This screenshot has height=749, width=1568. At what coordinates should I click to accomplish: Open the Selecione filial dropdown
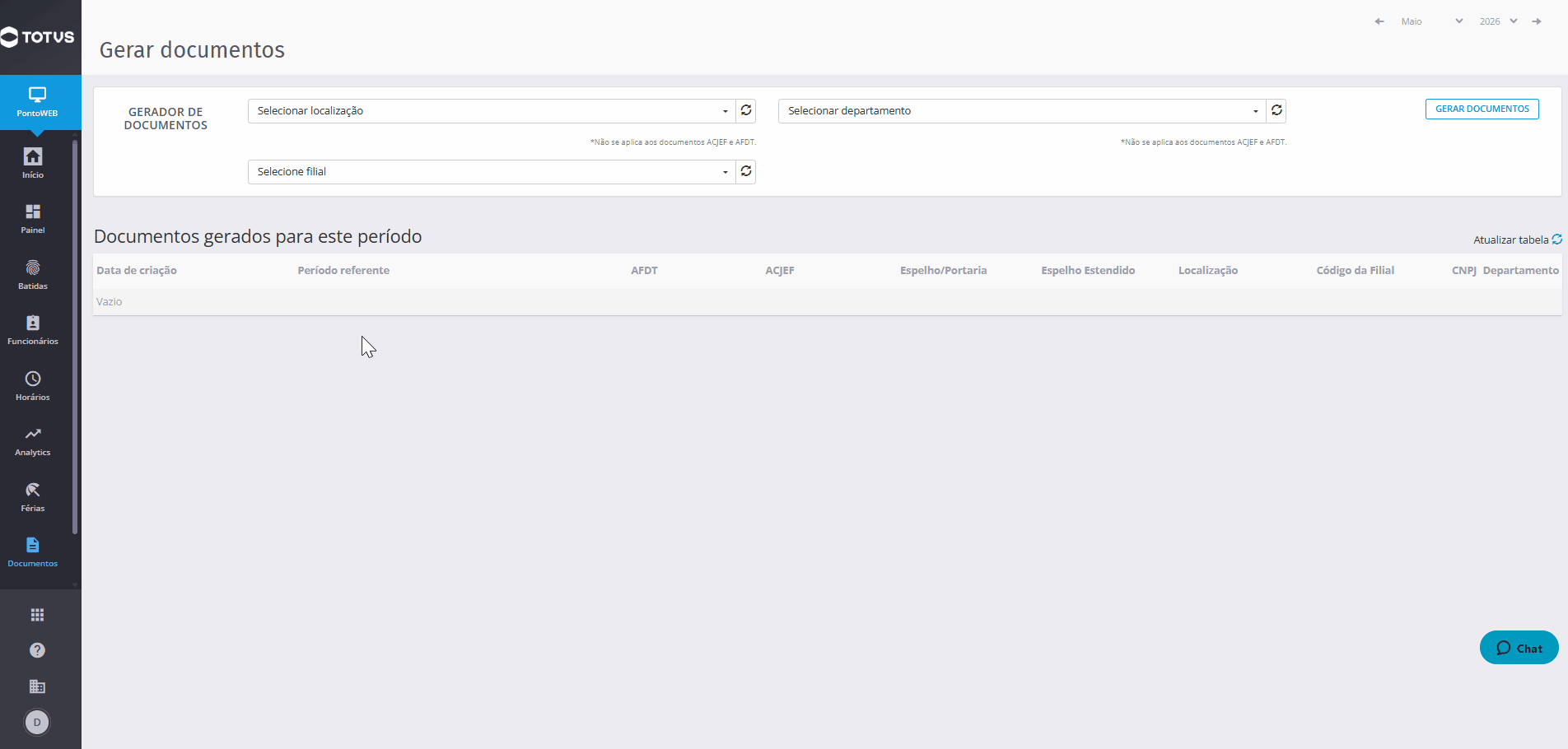point(492,172)
